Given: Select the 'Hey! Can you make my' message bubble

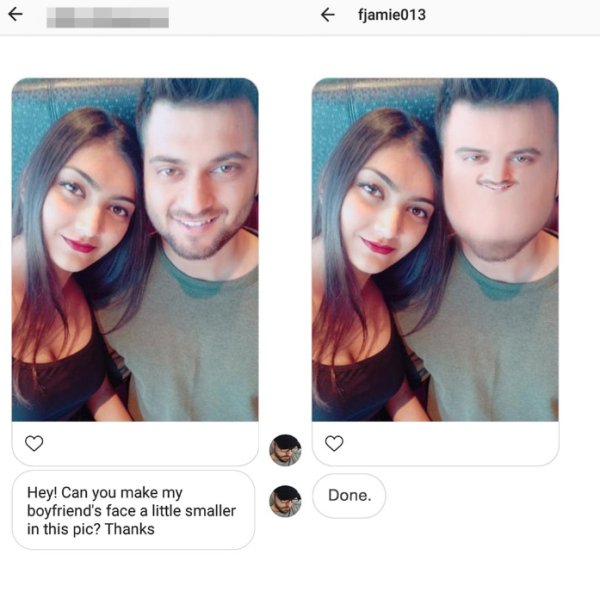Looking at the screenshot, I should pos(134,510).
